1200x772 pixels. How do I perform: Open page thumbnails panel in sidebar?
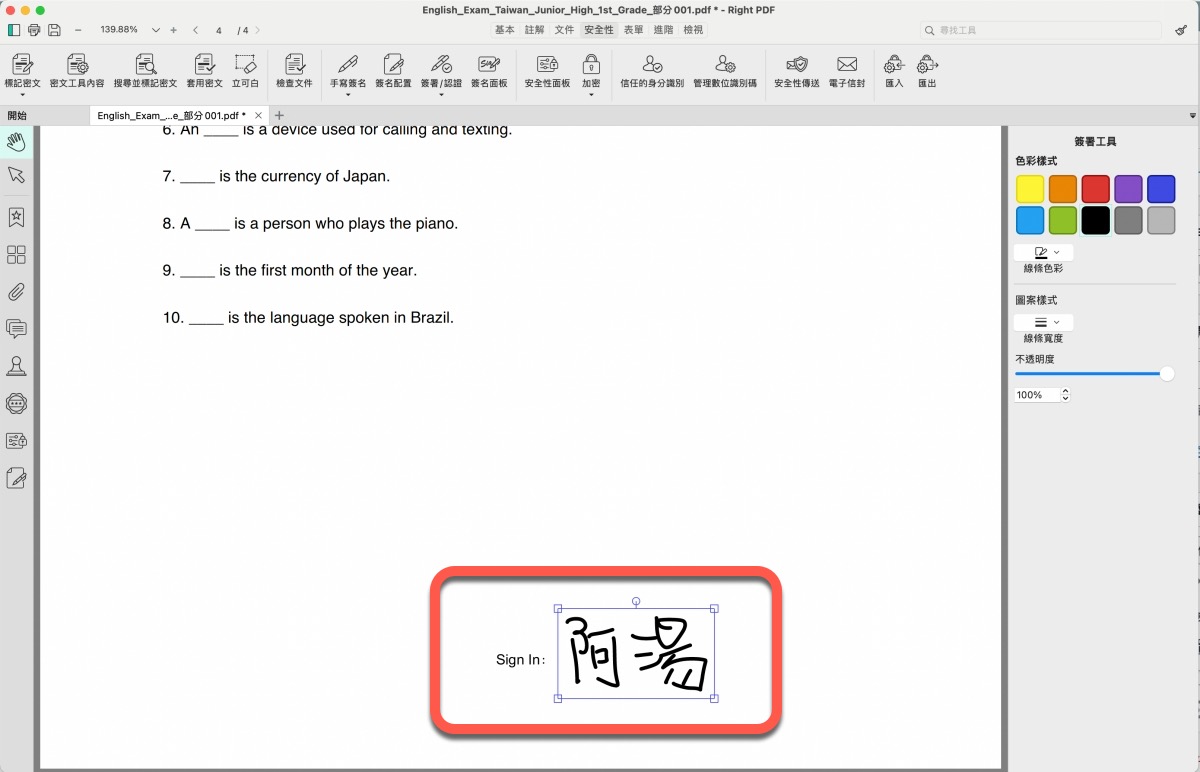16,255
